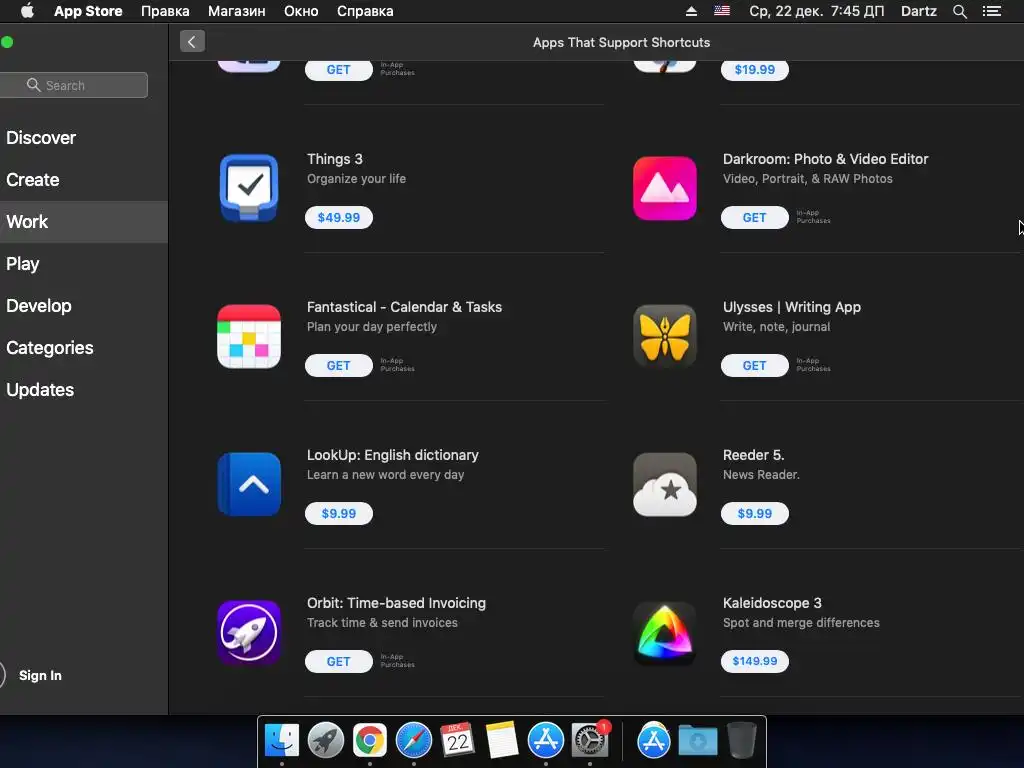Screen dimensions: 1024x768
Task: Open the Darkroom: Photo & Video Editor title
Action: click(825, 159)
